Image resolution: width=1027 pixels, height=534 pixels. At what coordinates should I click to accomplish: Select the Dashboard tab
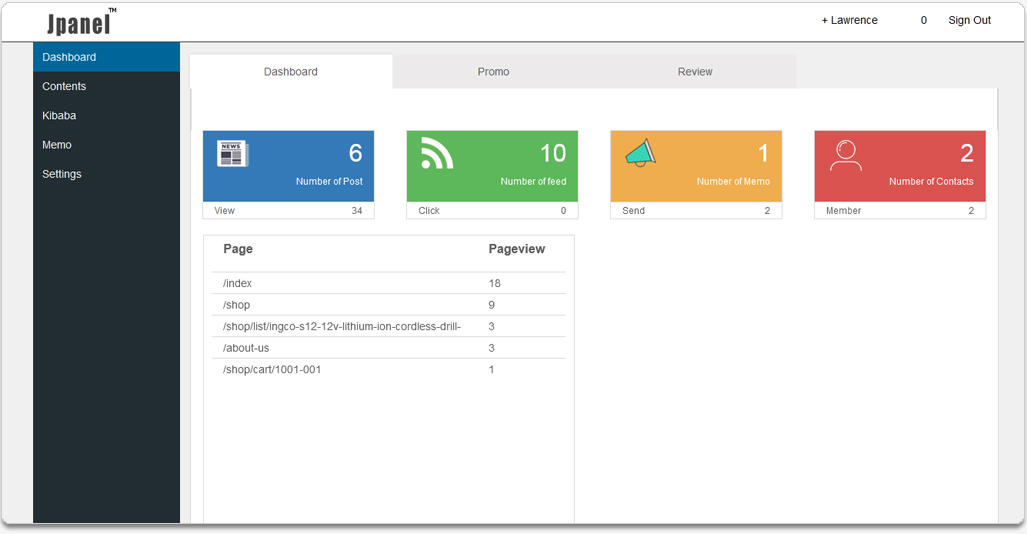[291, 71]
